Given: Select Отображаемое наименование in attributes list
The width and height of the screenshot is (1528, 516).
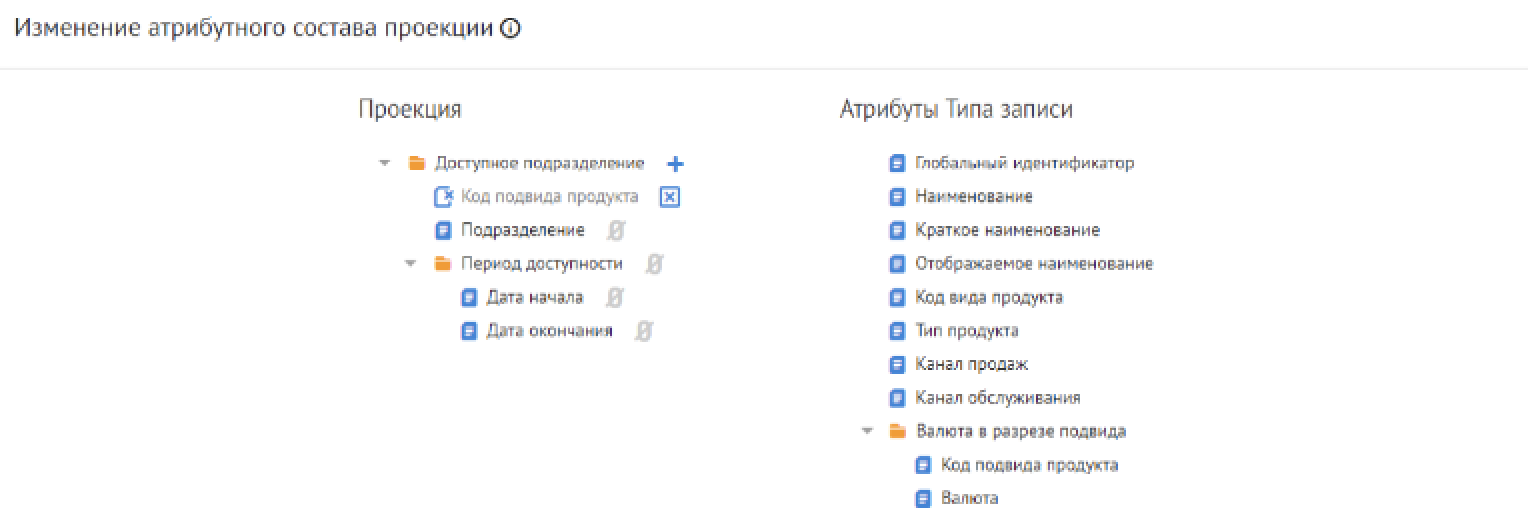Looking at the screenshot, I should tap(1033, 264).
